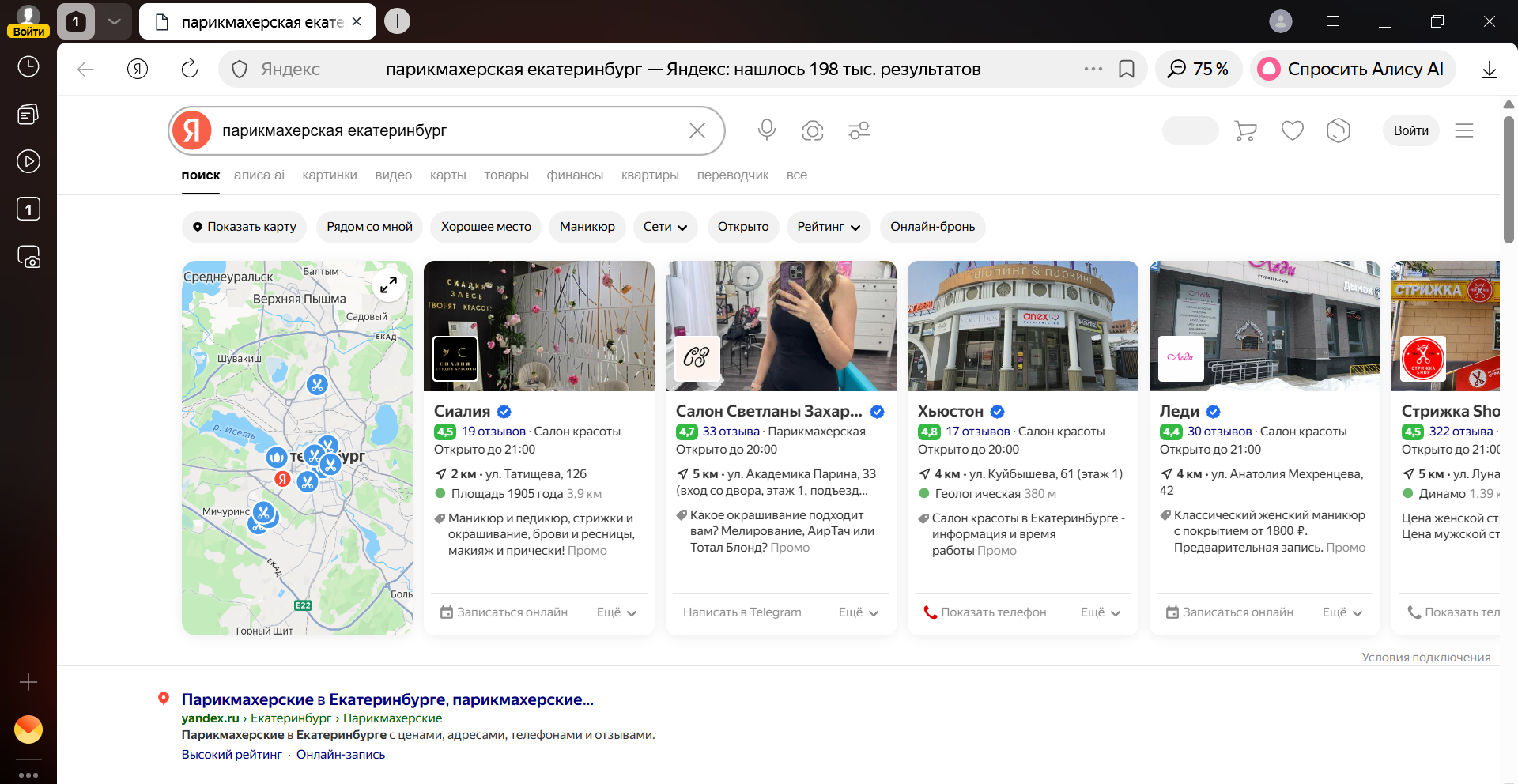Open search settings via sliders icon
The image size is (1518, 784).
[x=859, y=130]
